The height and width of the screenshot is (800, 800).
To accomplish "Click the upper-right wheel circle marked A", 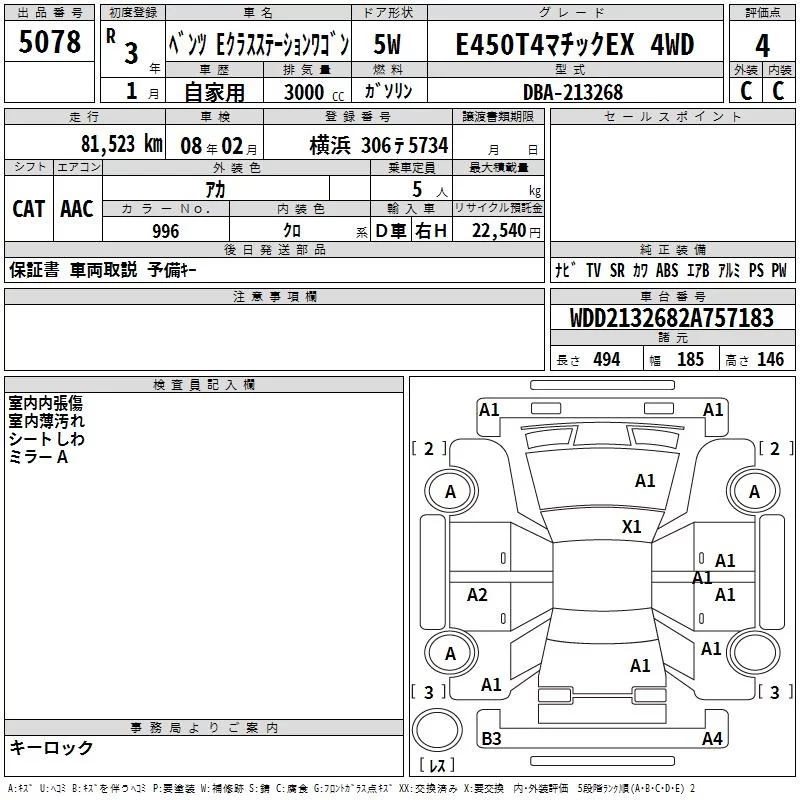I will (x=754, y=491).
